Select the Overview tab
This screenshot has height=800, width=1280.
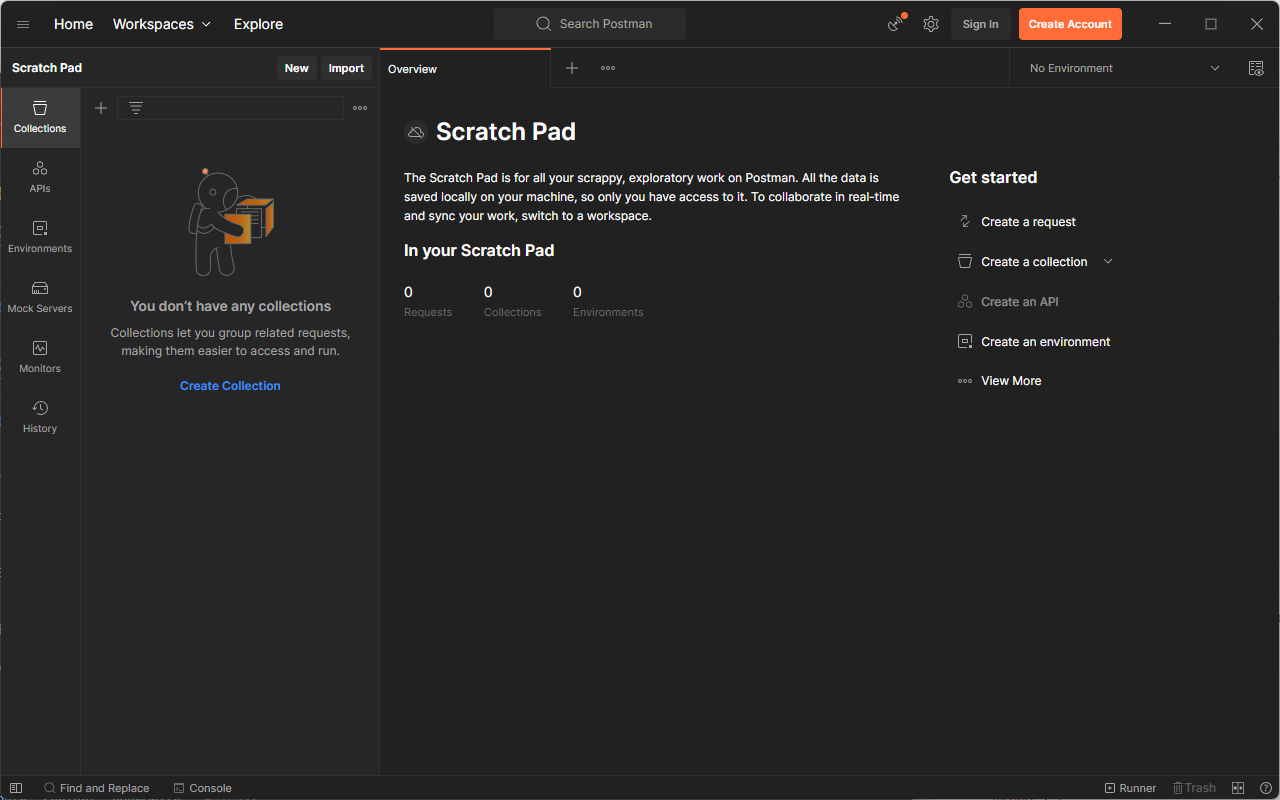(465, 68)
